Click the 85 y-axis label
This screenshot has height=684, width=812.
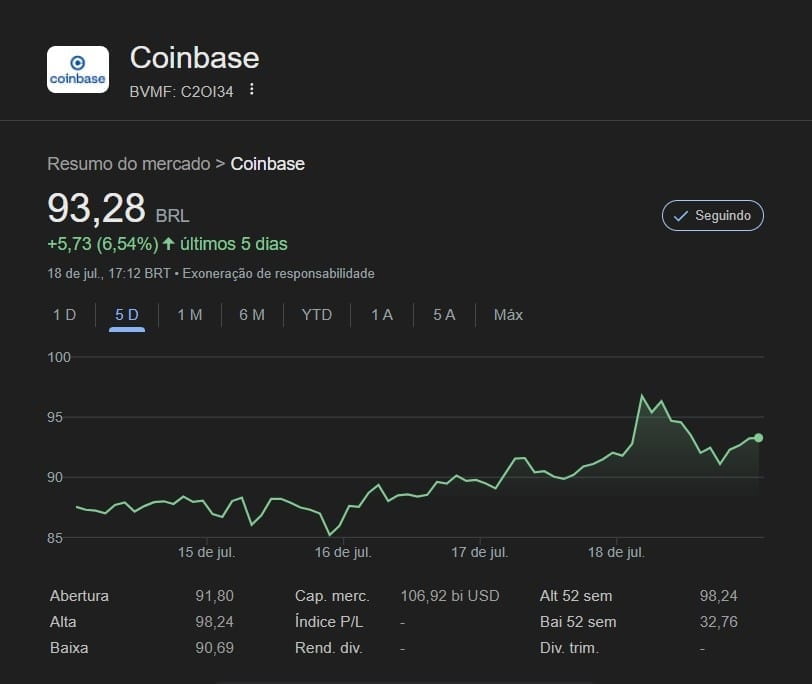point(55,538)
